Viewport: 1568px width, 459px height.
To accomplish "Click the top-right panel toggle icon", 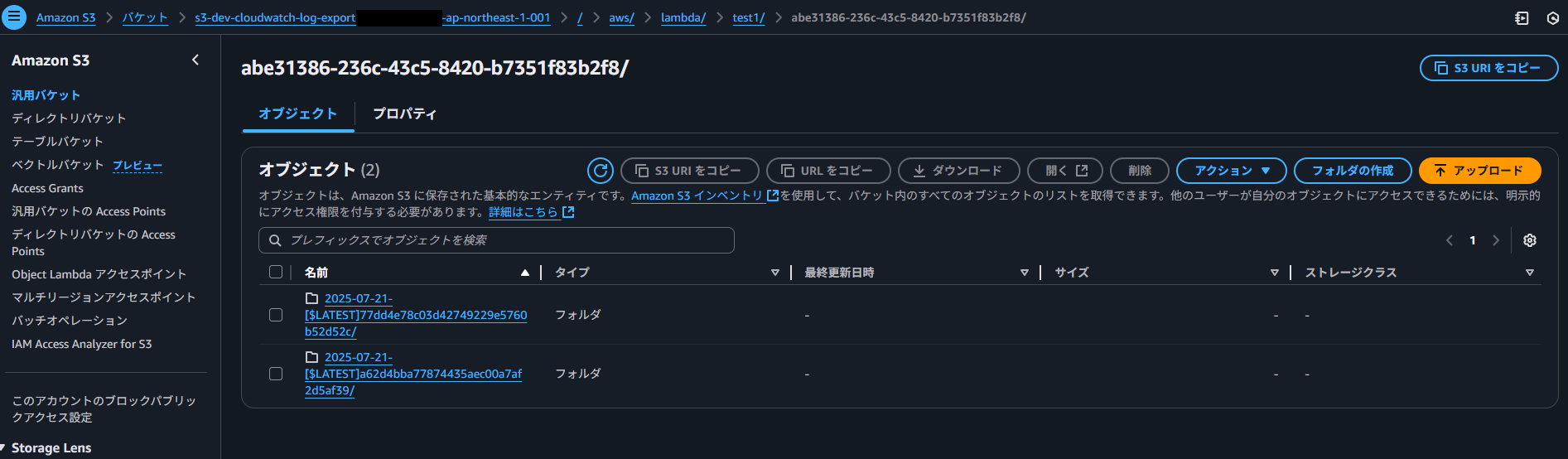I will [1522, 18].
